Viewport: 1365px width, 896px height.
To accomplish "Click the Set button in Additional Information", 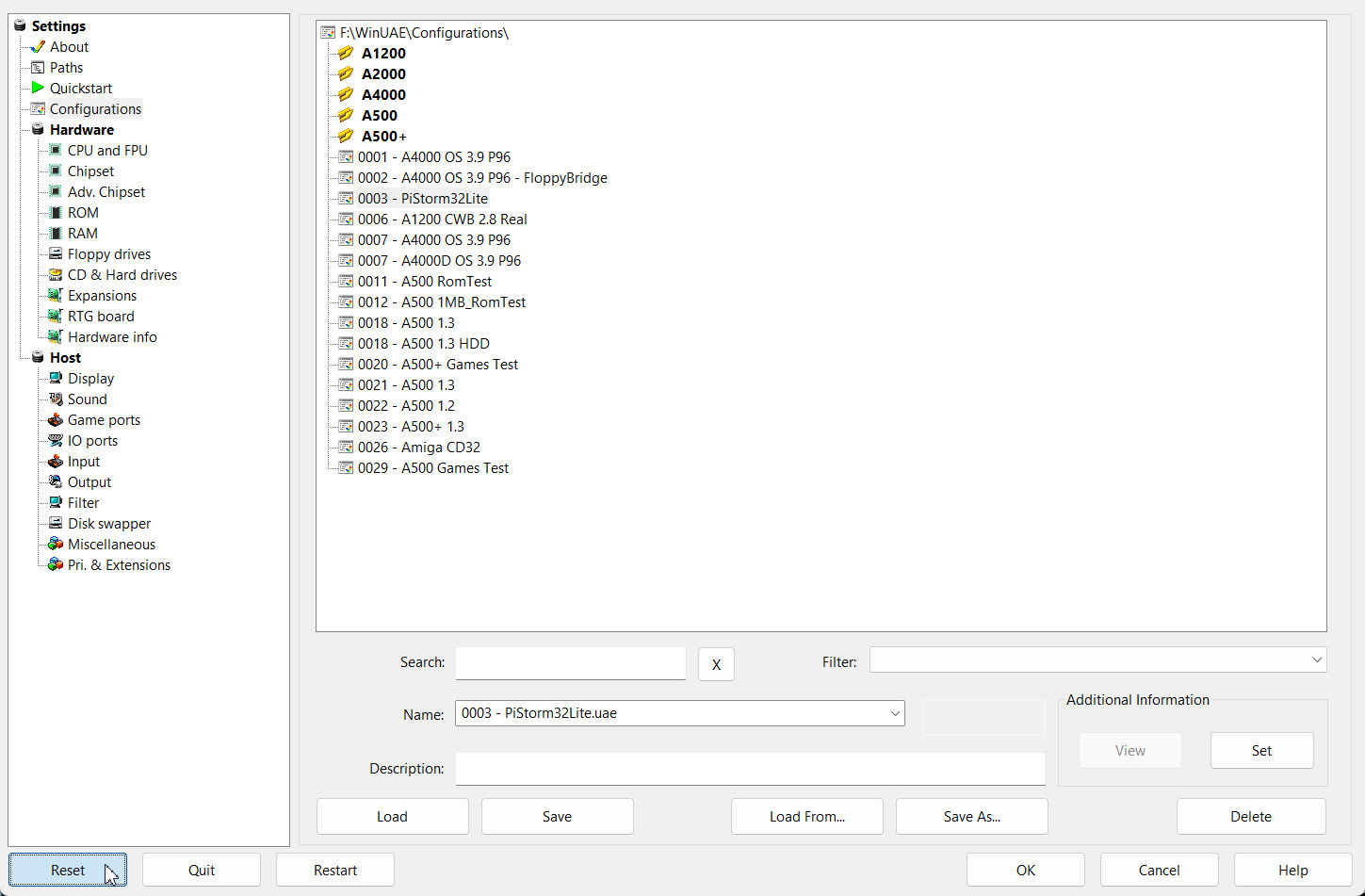I will click(1261, 751).
